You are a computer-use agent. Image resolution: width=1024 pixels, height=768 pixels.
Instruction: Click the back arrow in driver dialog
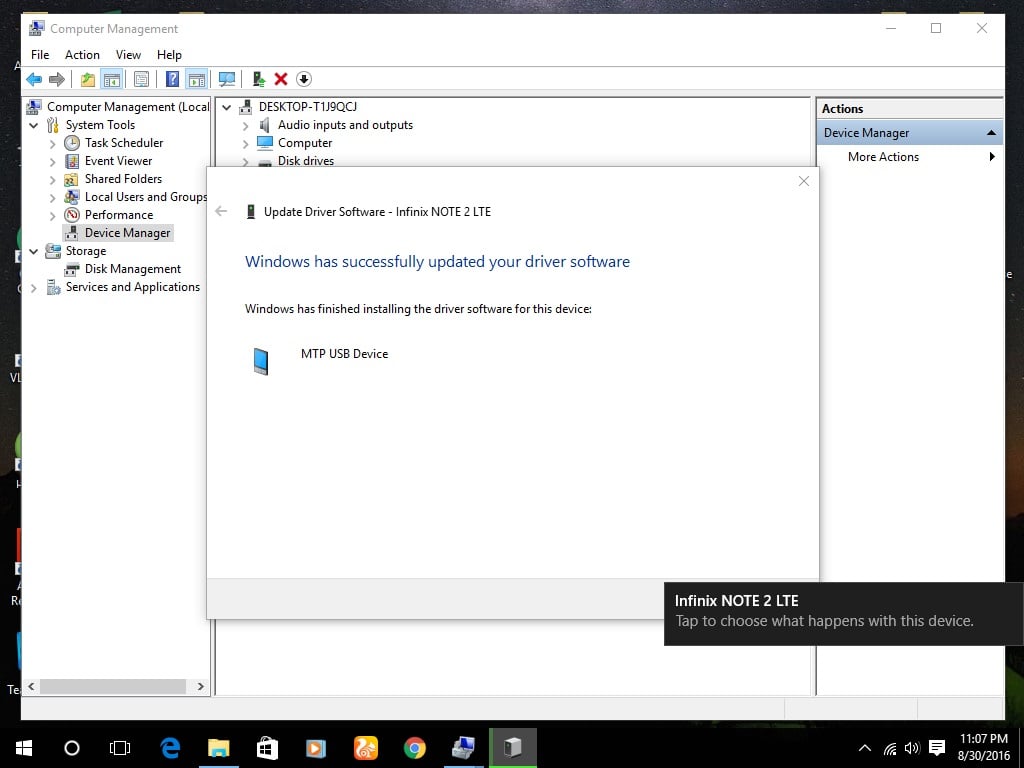[x=221, y=211]
